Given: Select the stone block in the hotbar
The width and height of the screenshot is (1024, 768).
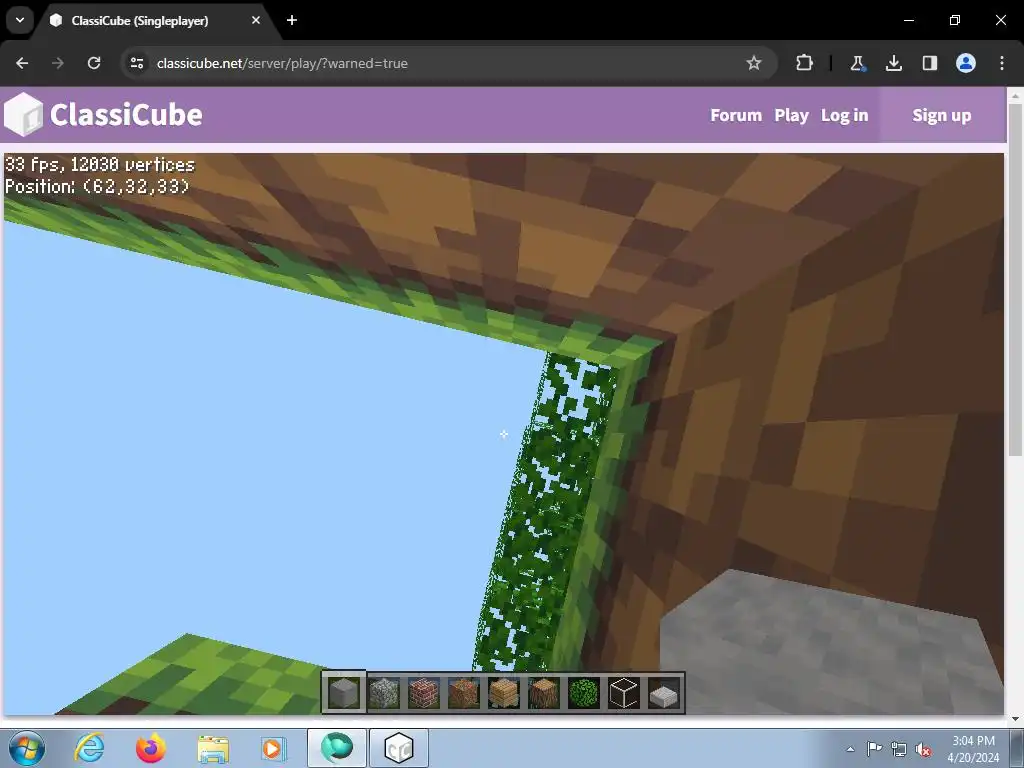Looking at the screenshot, I should tap(344, 693).
